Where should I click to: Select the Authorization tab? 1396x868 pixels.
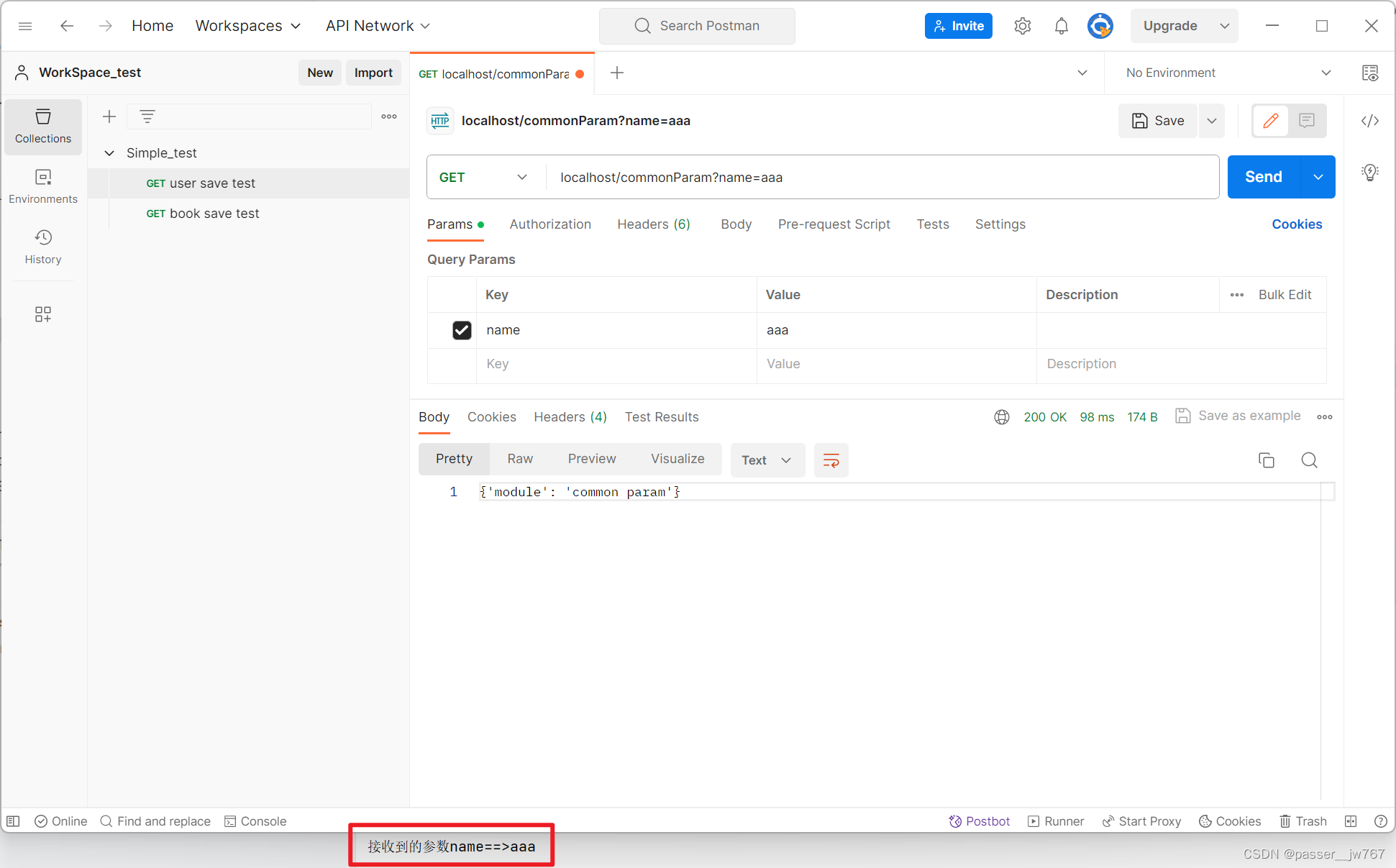[x=550, y=223]
